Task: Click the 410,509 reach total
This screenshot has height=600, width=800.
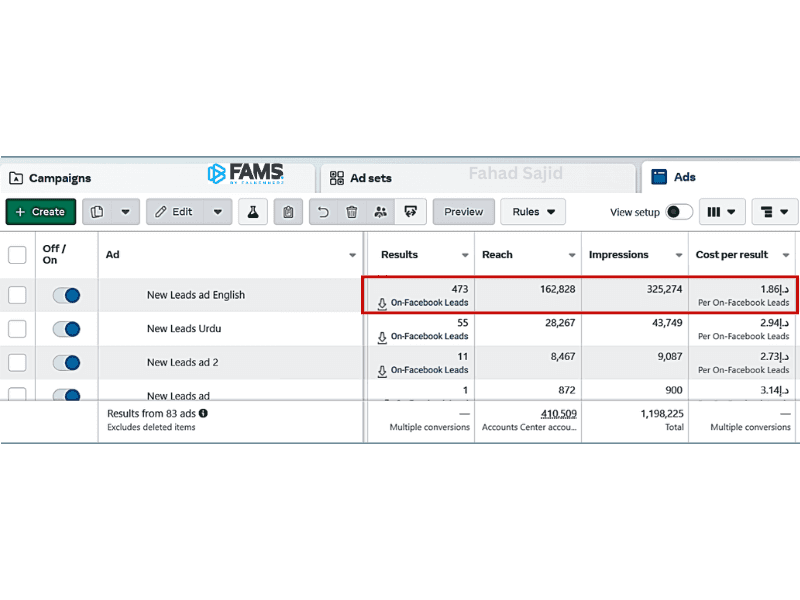Action: point(559,414)
